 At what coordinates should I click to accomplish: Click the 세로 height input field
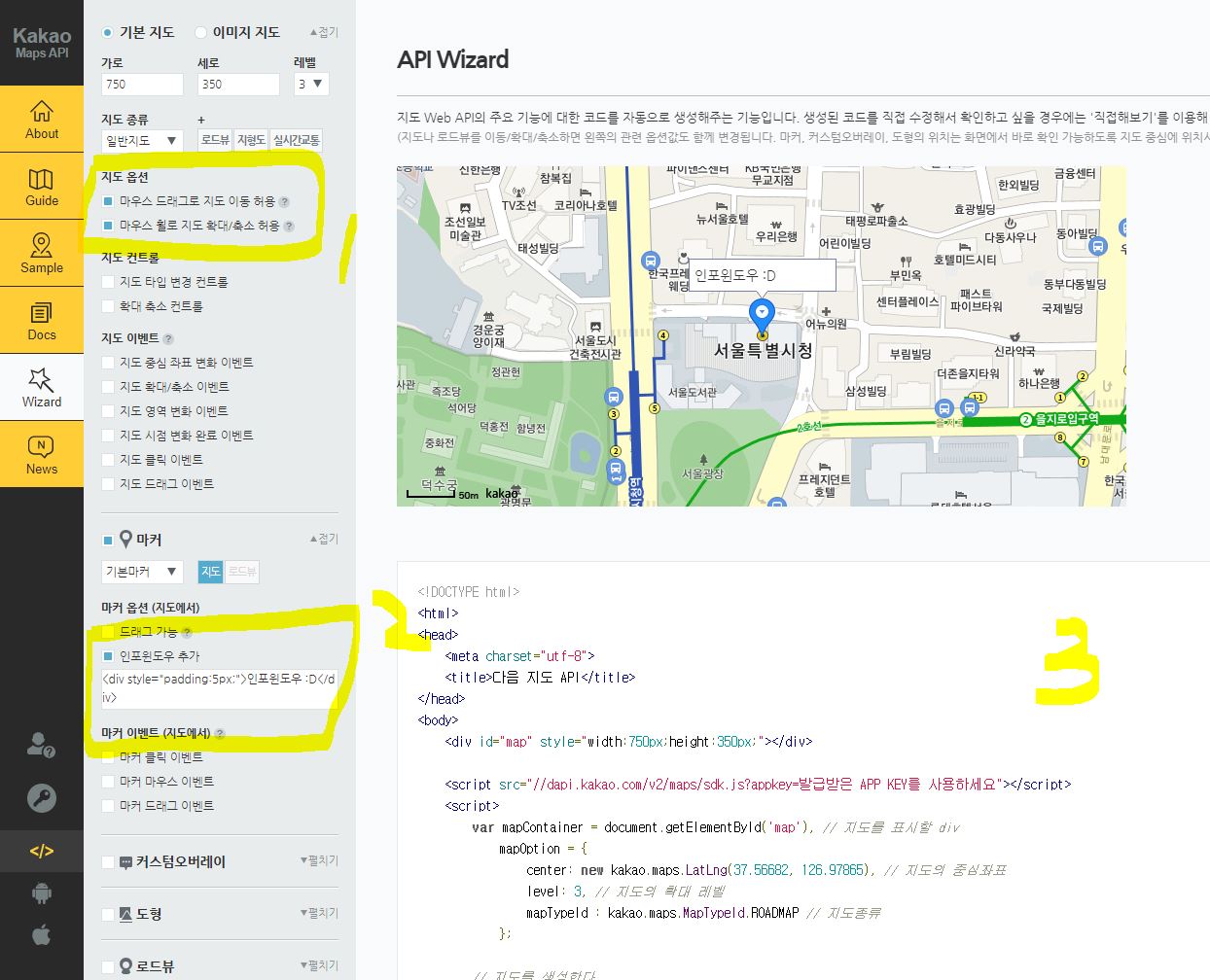238,85
